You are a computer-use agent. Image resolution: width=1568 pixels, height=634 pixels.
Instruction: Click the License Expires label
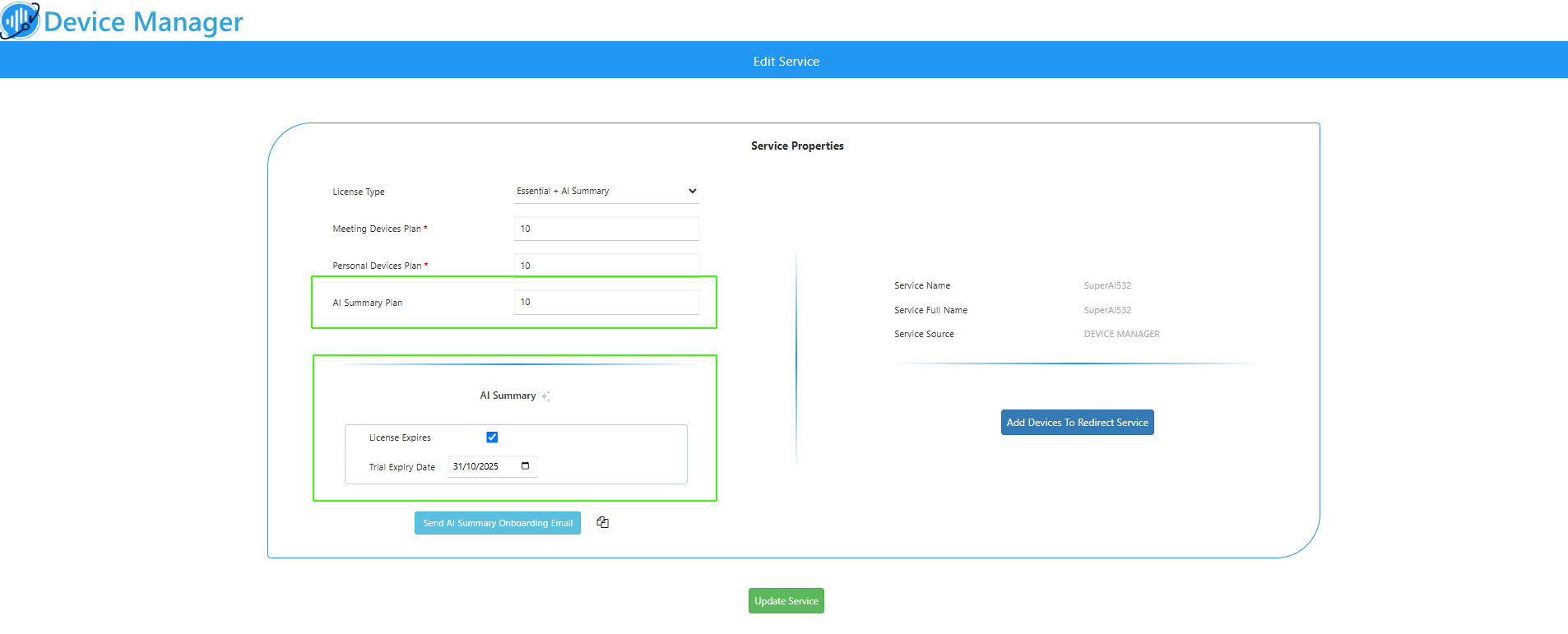point(400,437)
